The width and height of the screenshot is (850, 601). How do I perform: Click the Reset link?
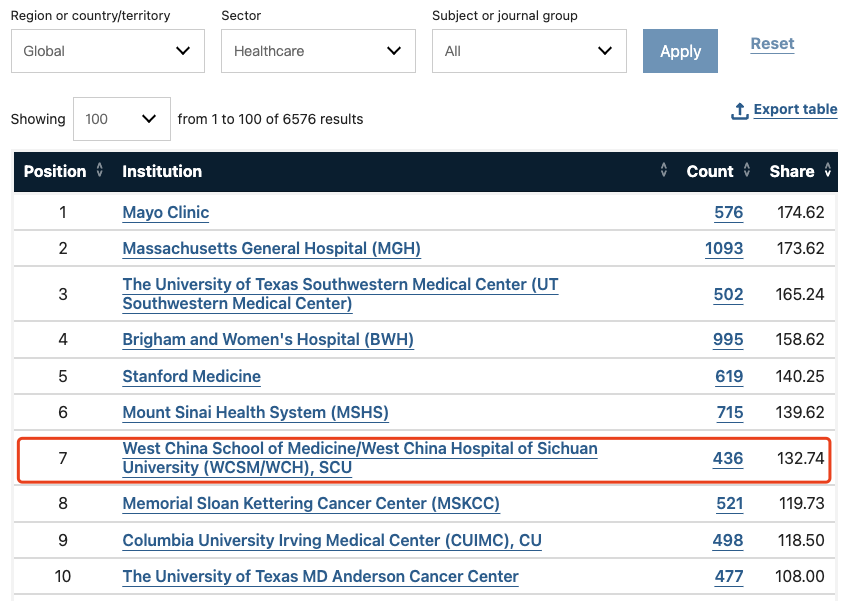pyautogui.click(x=772, y=43)
